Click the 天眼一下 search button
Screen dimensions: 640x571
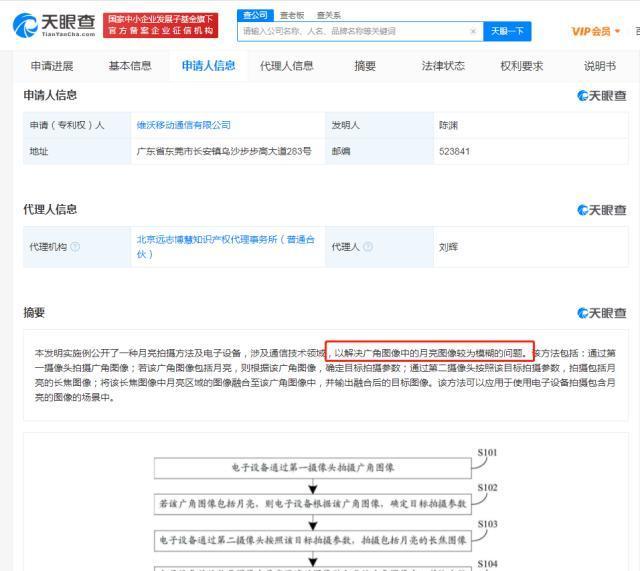(x=507, y=31)
